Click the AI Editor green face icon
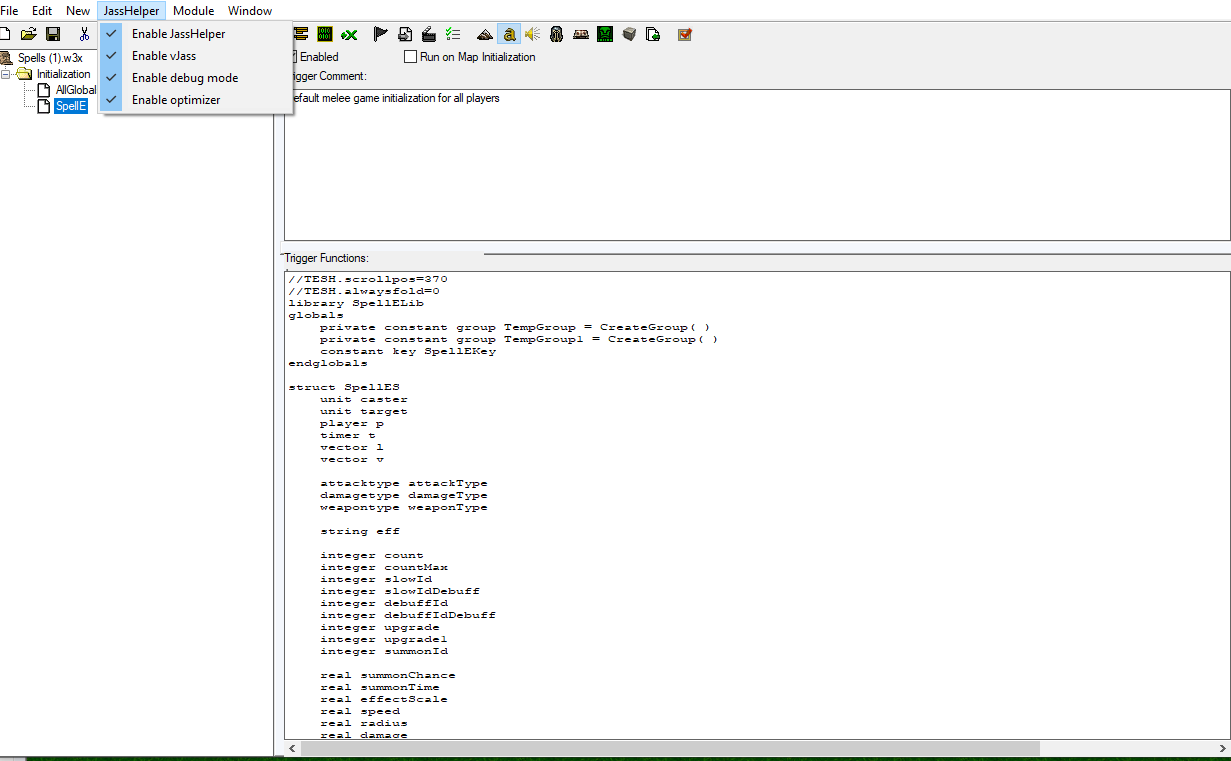This screenshot has width=1231, height=761. pyautogui.click(x=605, y=35)
